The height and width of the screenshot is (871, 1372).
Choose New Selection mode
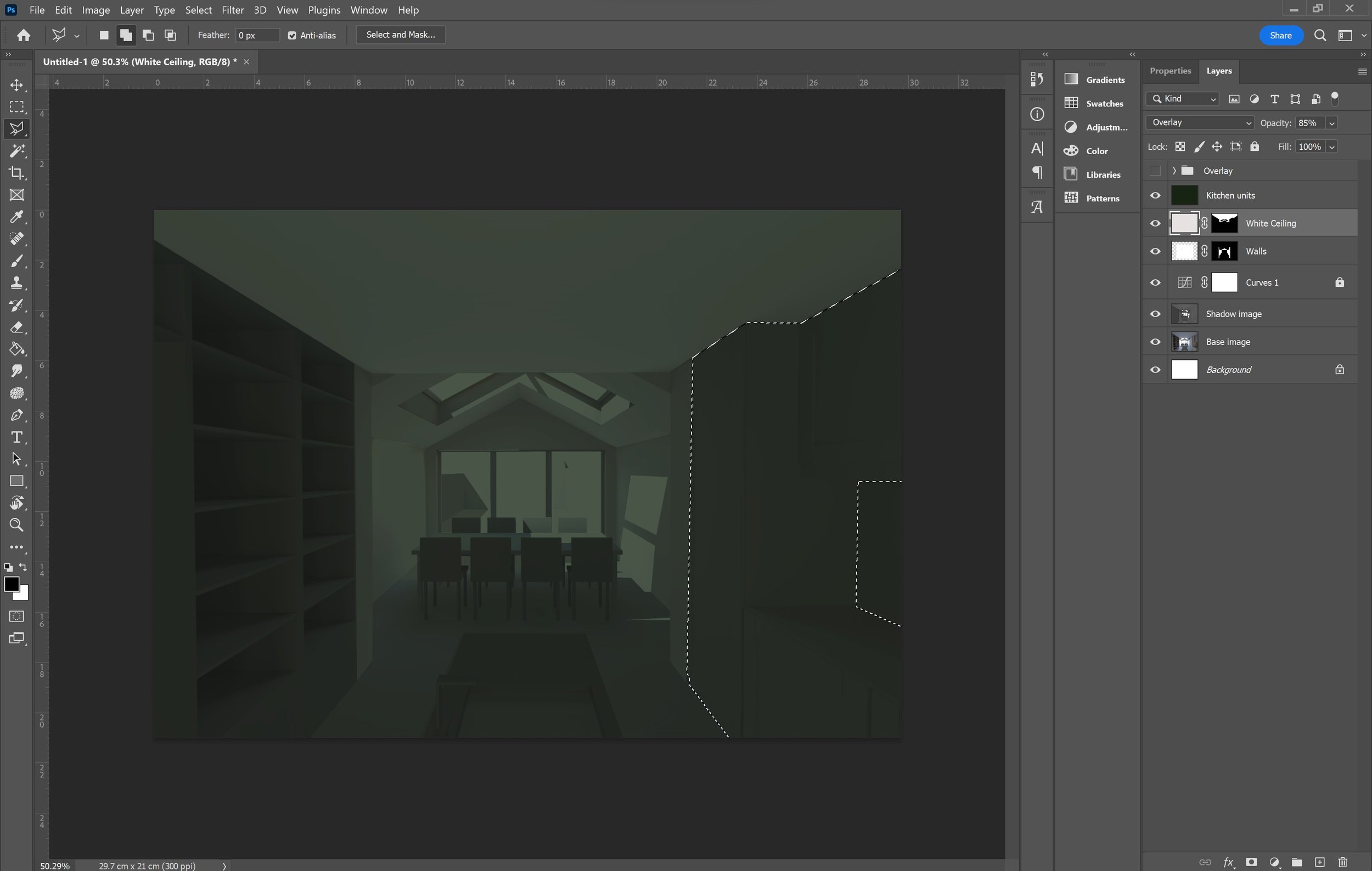104,35
